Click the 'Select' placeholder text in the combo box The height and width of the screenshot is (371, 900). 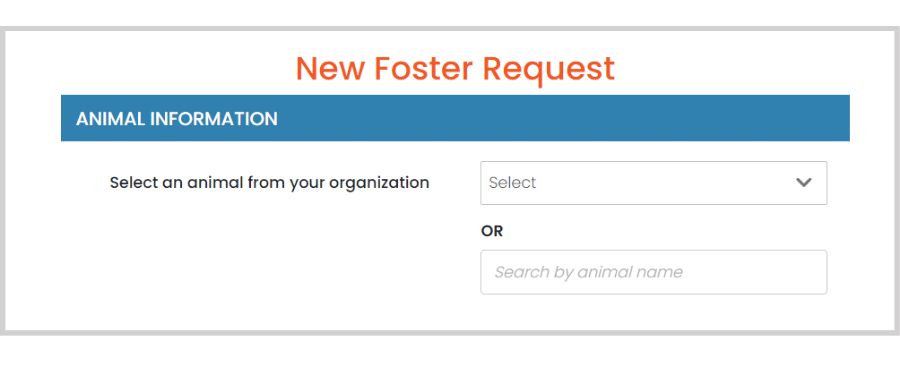[x=512, y=183]
